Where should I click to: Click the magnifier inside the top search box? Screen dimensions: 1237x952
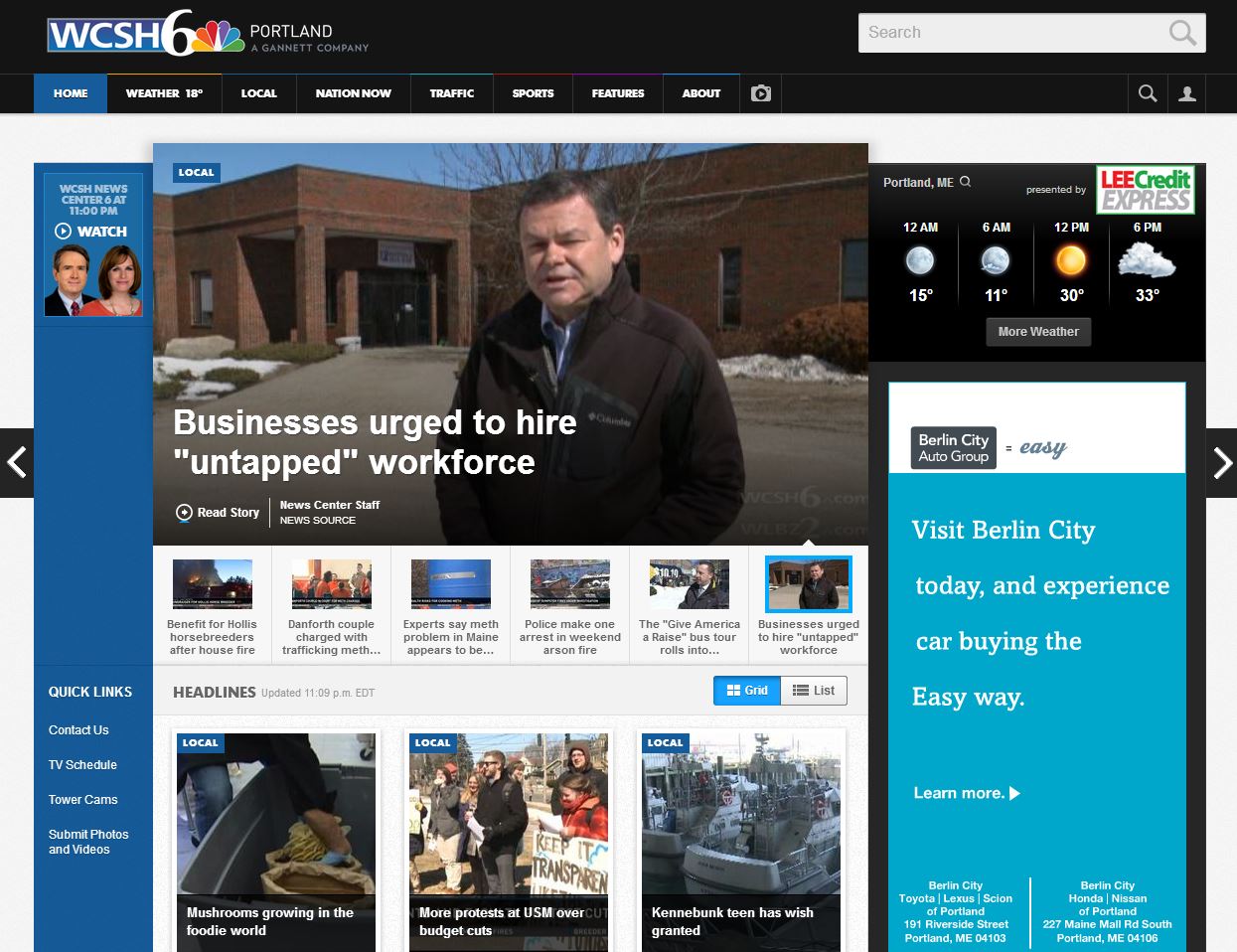[1181, 32]
